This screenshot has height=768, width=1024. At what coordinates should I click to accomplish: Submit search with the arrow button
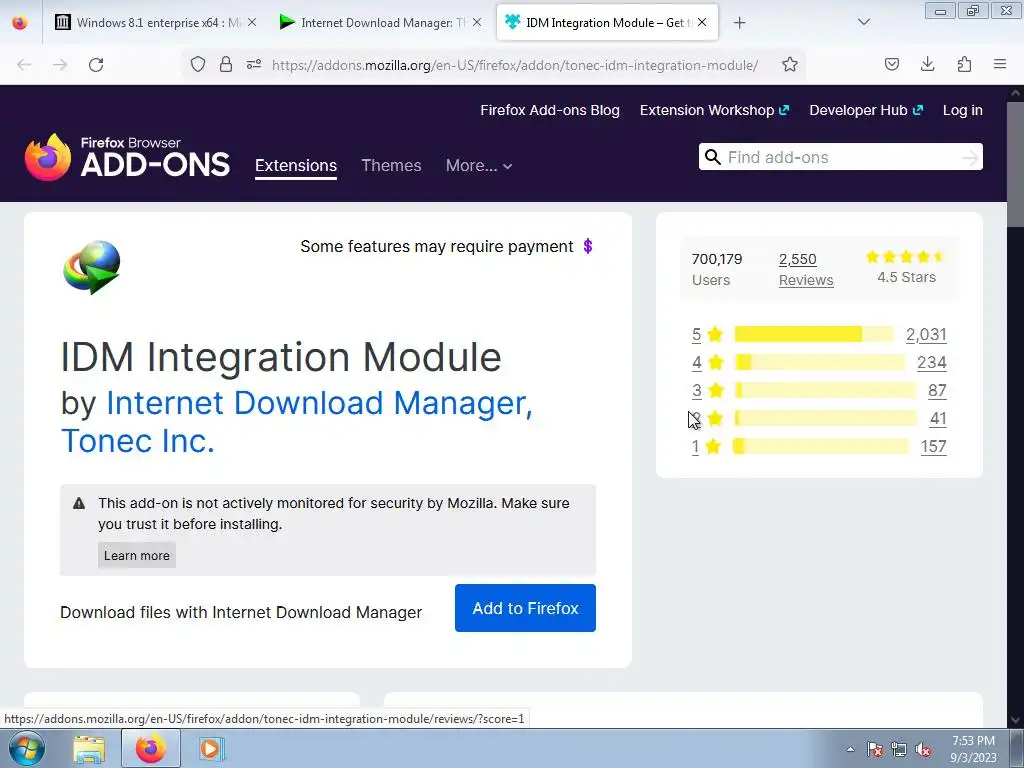coord(970,157)
